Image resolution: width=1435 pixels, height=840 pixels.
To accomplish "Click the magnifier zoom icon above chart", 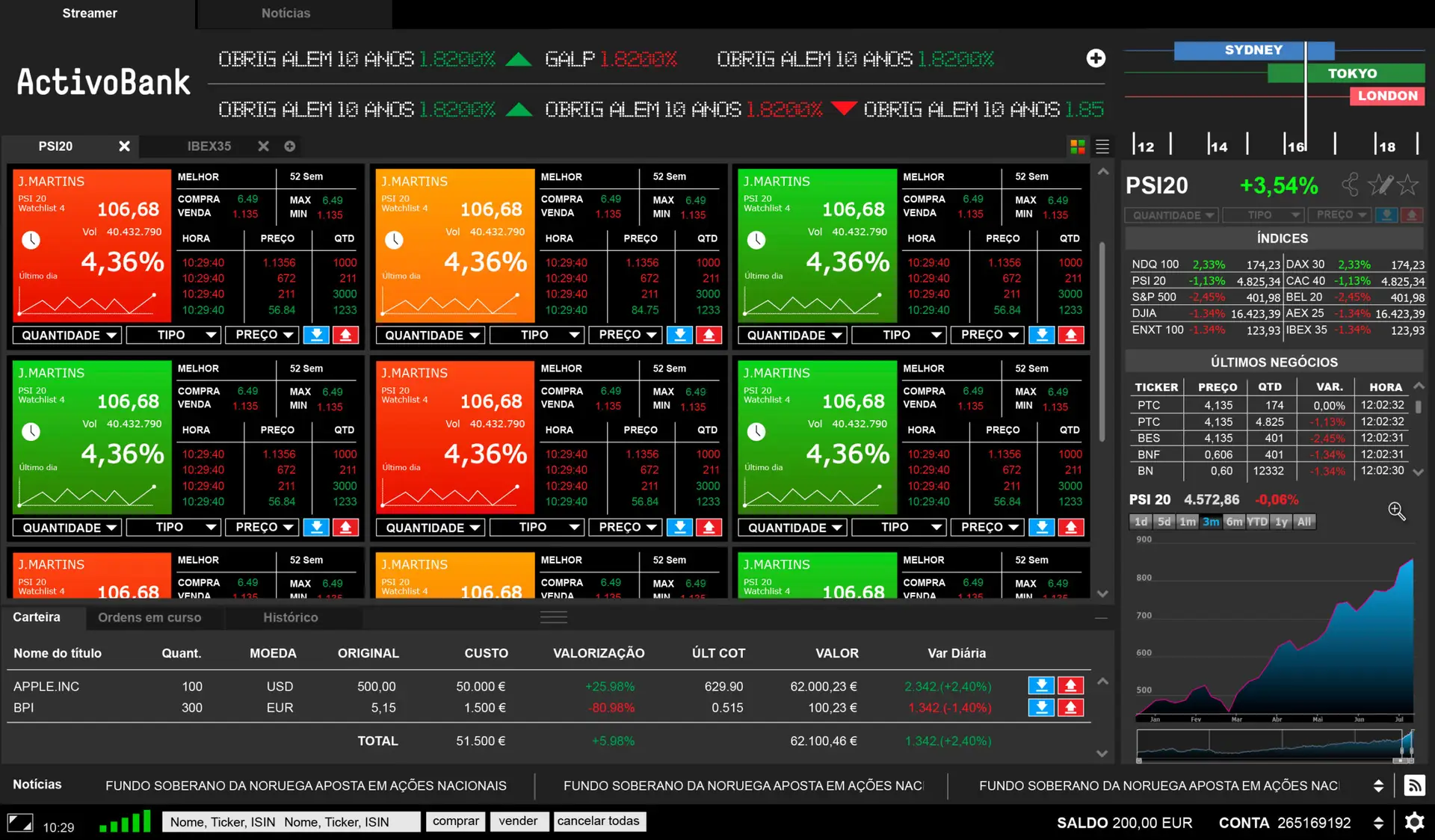I will [1396, 511].
